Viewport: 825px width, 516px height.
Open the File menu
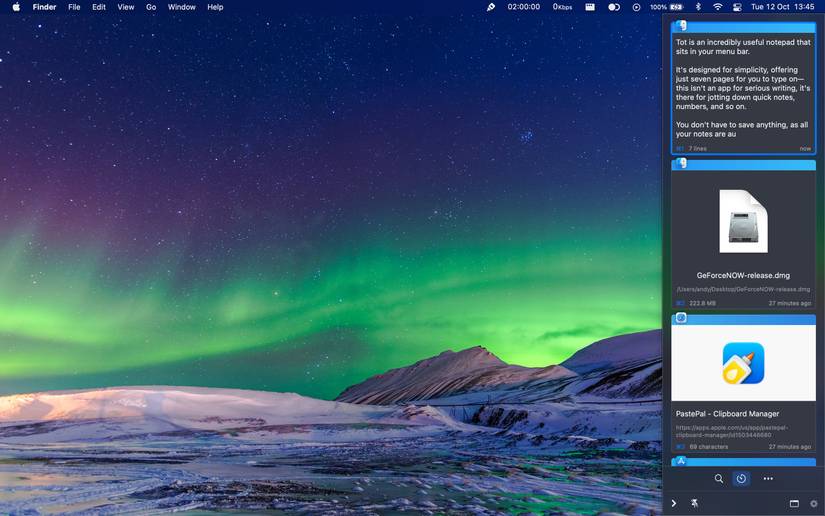74,7
